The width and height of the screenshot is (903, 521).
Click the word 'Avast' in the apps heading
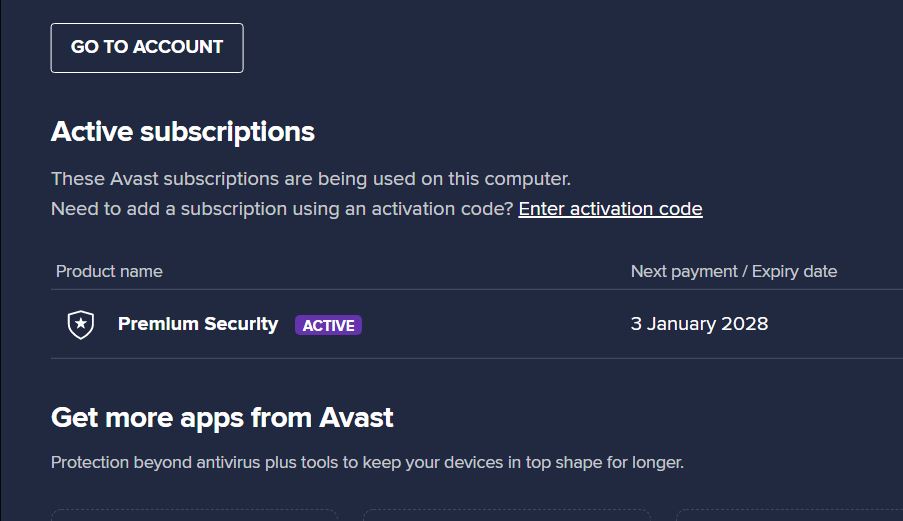pyautogui.click(x=356, y=417)
